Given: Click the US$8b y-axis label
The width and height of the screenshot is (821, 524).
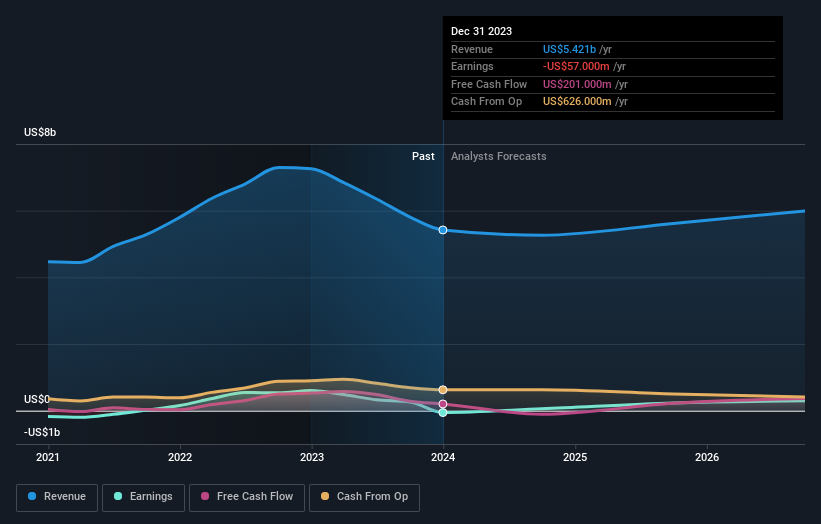Looking at the screenshot, I should [x=40, y=132].
